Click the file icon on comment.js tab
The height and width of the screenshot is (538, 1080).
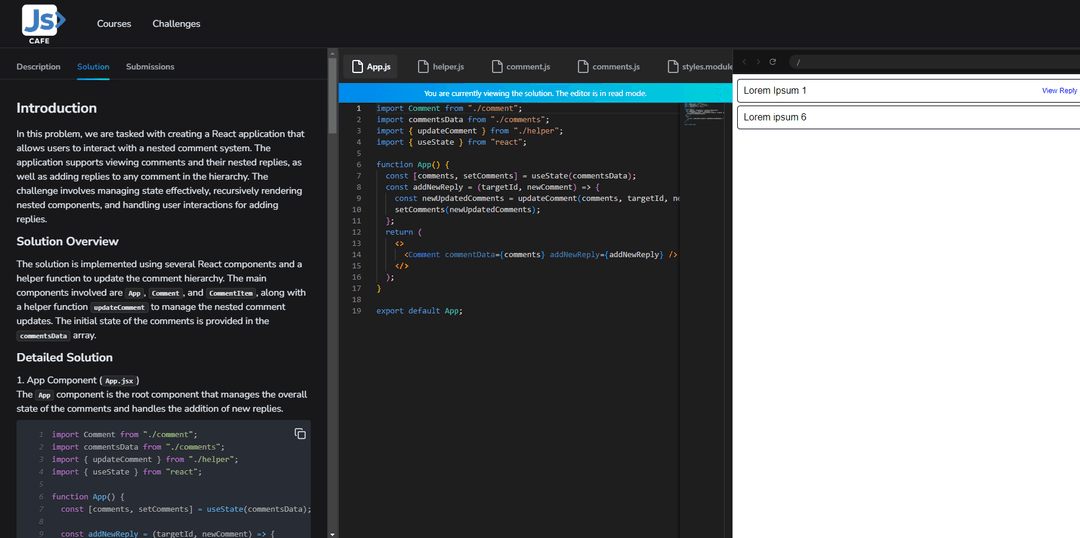pos(497,67)
